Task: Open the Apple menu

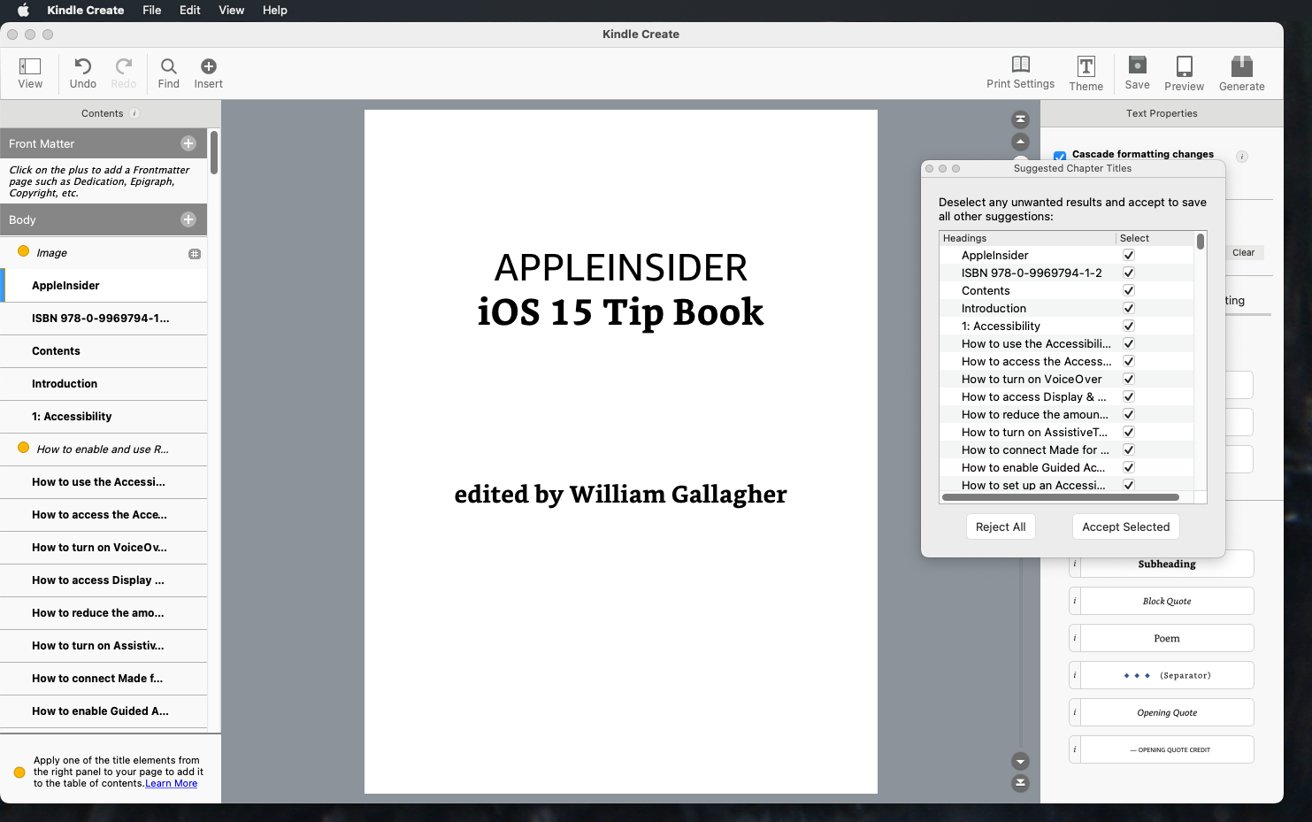Action: (23, 10)
